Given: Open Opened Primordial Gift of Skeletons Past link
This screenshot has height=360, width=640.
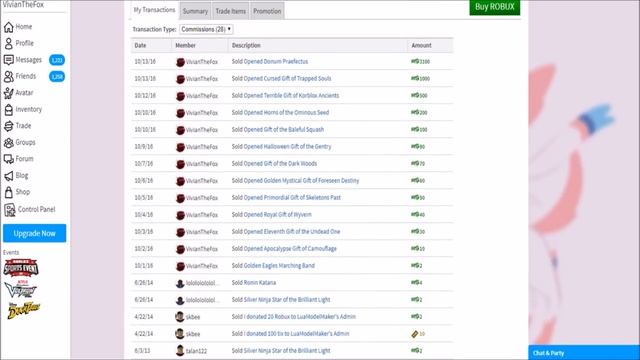Looking at the screenshot, I should [x=292, y=198].
